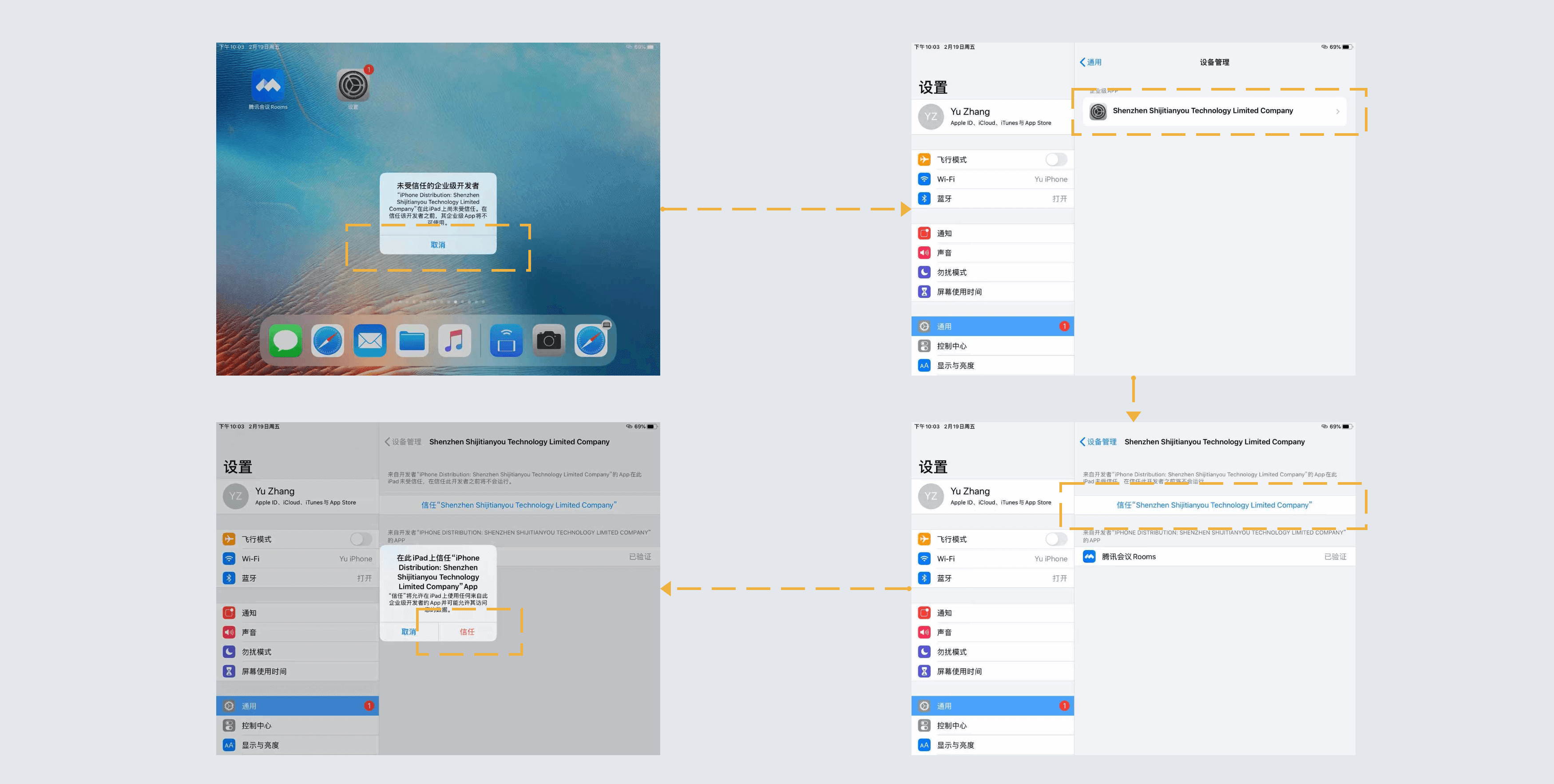The image size is (1554, 784).
Task: Open 显示与亮度 in the 设备管理 screen sidebar
Action: (x=992, y=365)
